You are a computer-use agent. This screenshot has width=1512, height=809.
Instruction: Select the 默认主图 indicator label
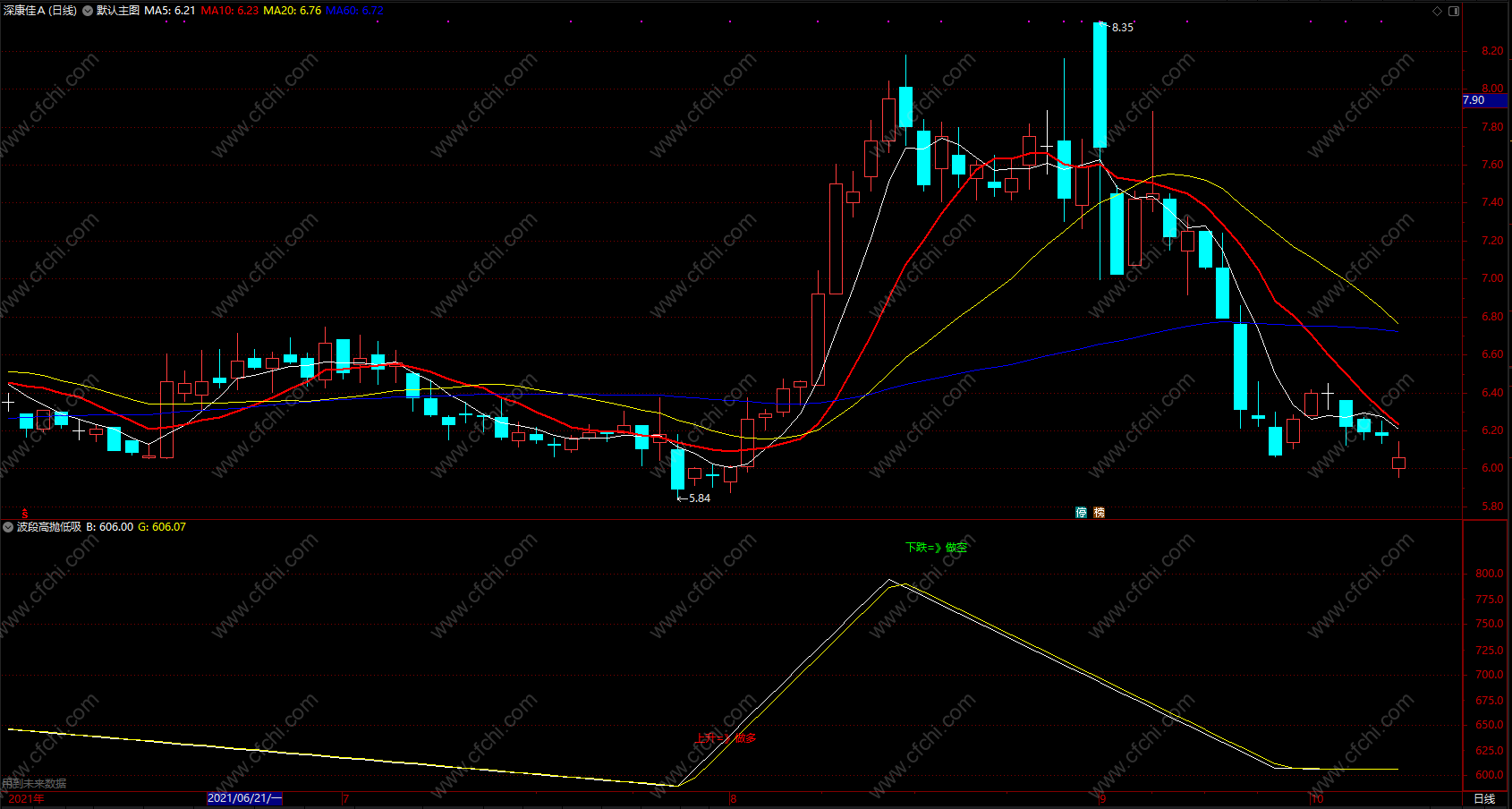pos(118,11)
